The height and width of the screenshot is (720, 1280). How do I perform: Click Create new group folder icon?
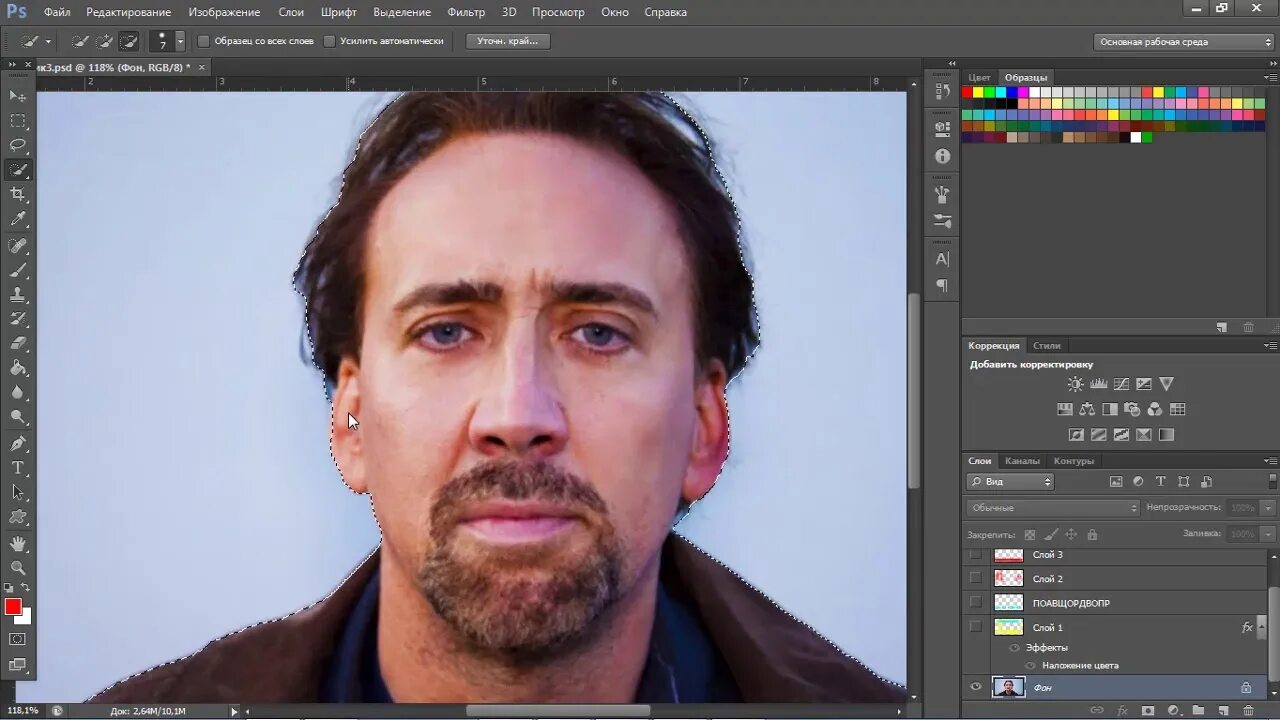(1198, 711)
